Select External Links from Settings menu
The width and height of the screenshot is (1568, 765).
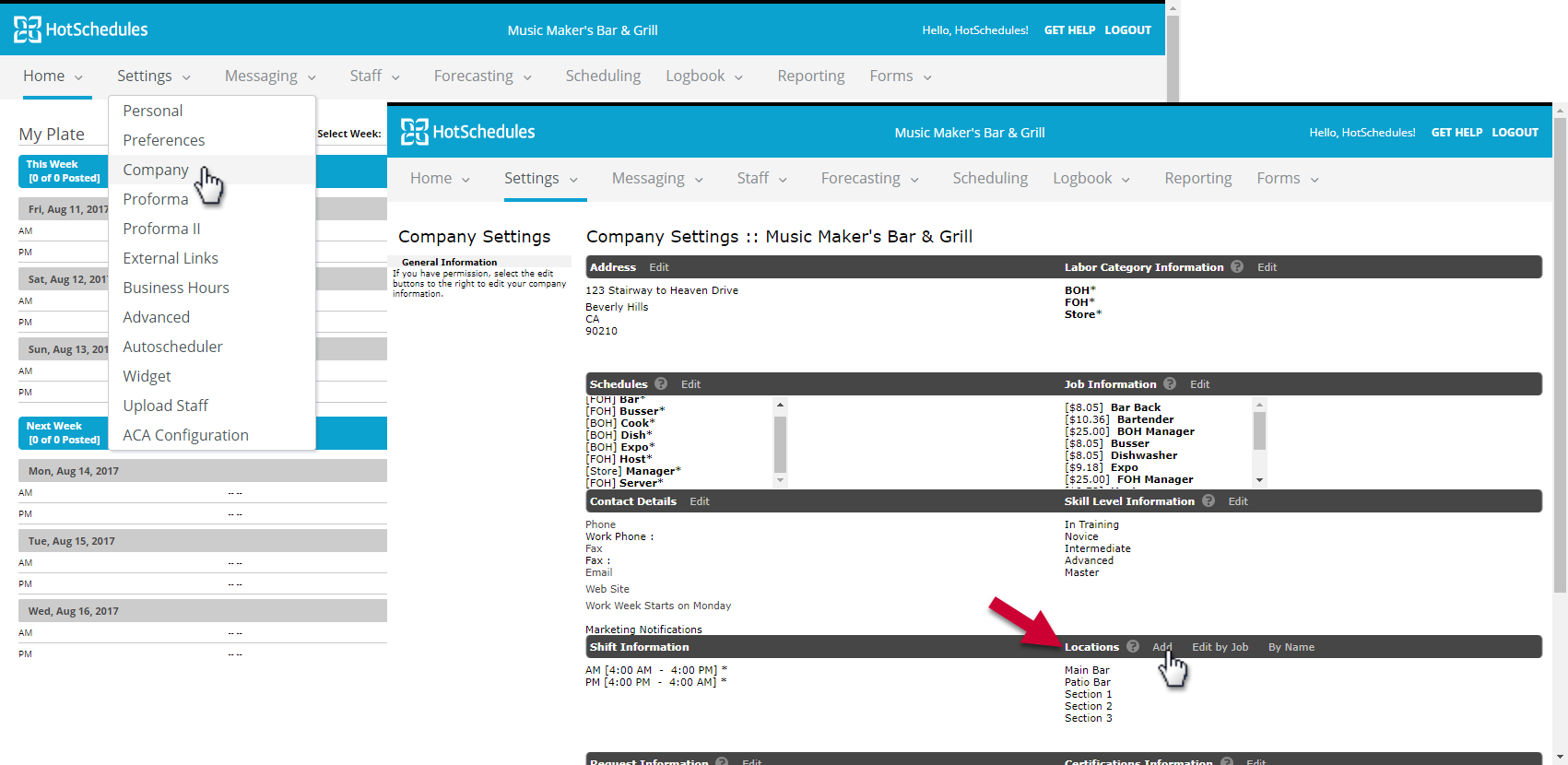pyautogui.click(x=212, y=258)
